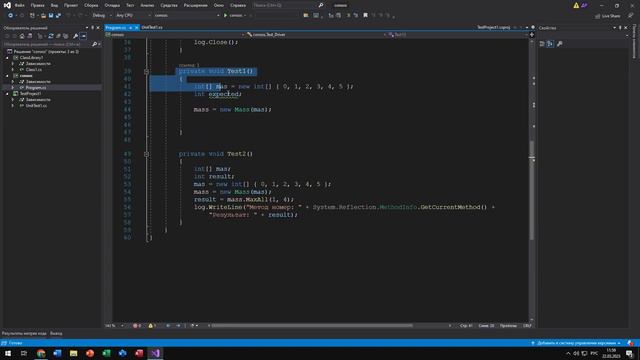
Task: Select Program.cs in Solution Explorer
Action: click(x=36, y=88)
